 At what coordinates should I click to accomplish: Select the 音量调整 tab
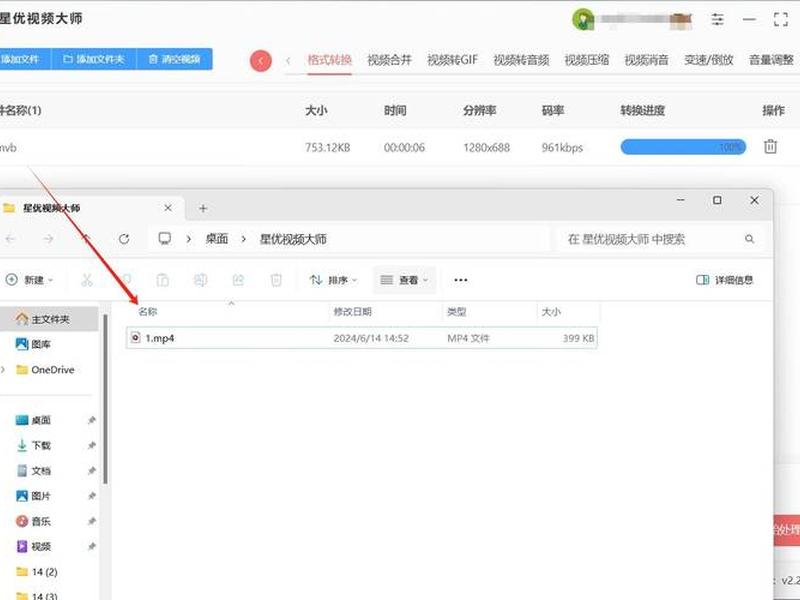tap(771, 60)
